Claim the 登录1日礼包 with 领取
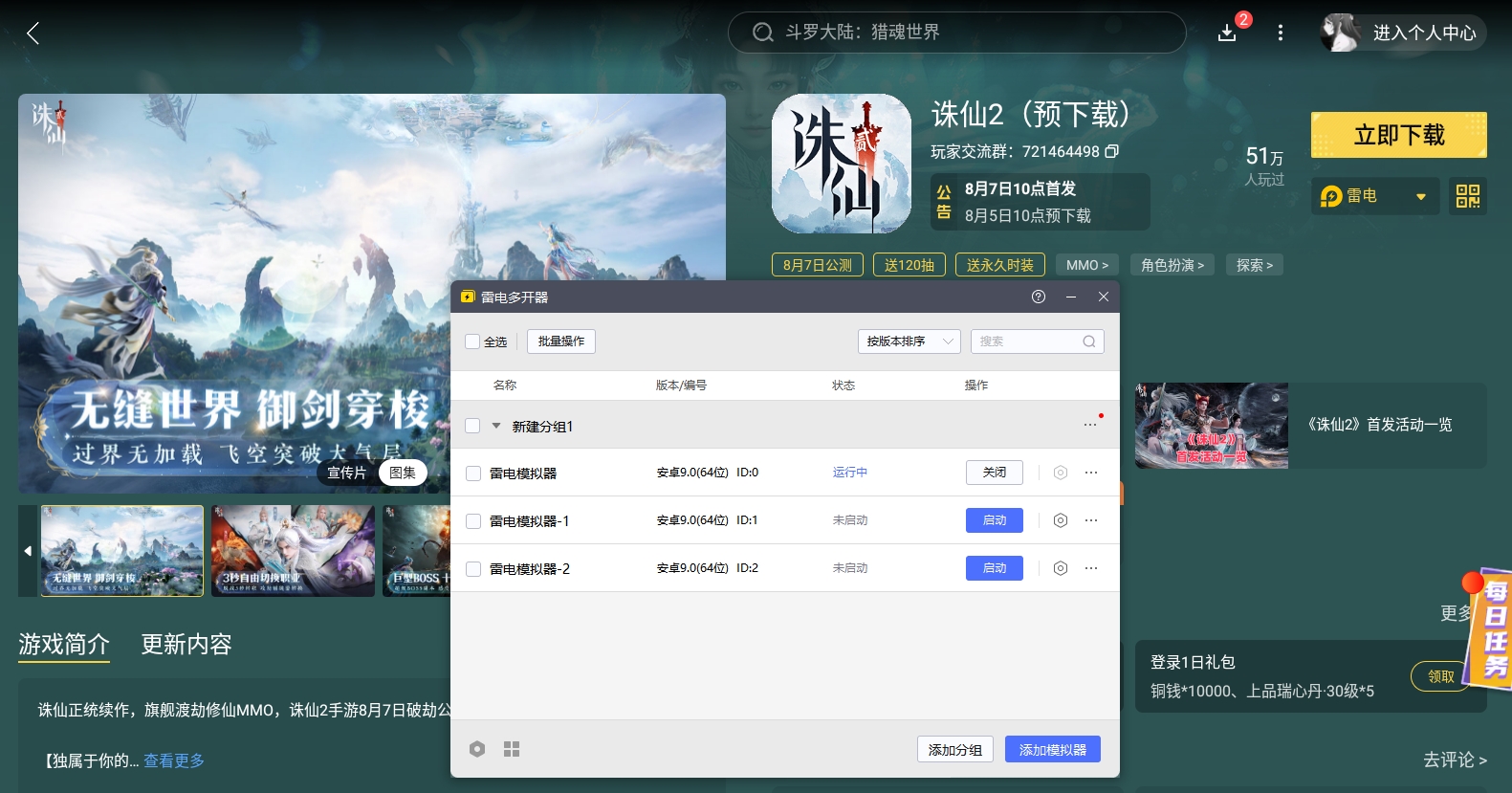The width and height of the screenshot is (1512, 793). point(1440,676)
